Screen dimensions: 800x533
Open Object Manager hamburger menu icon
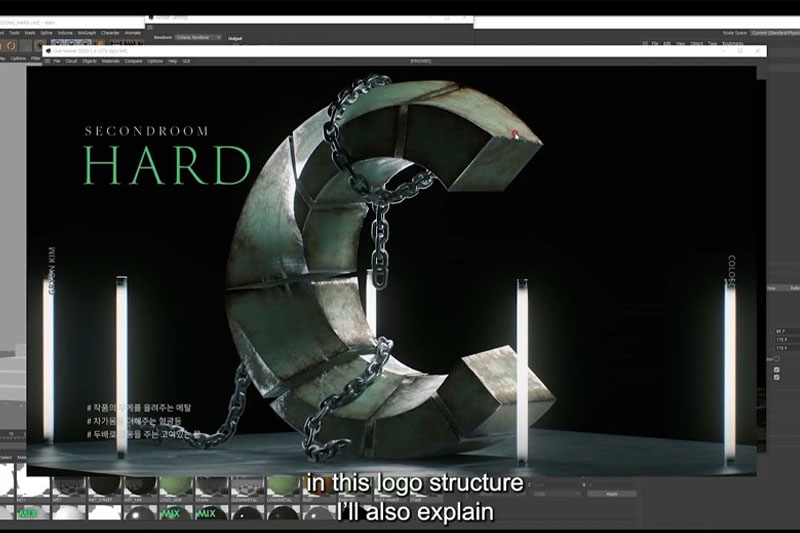645,44
